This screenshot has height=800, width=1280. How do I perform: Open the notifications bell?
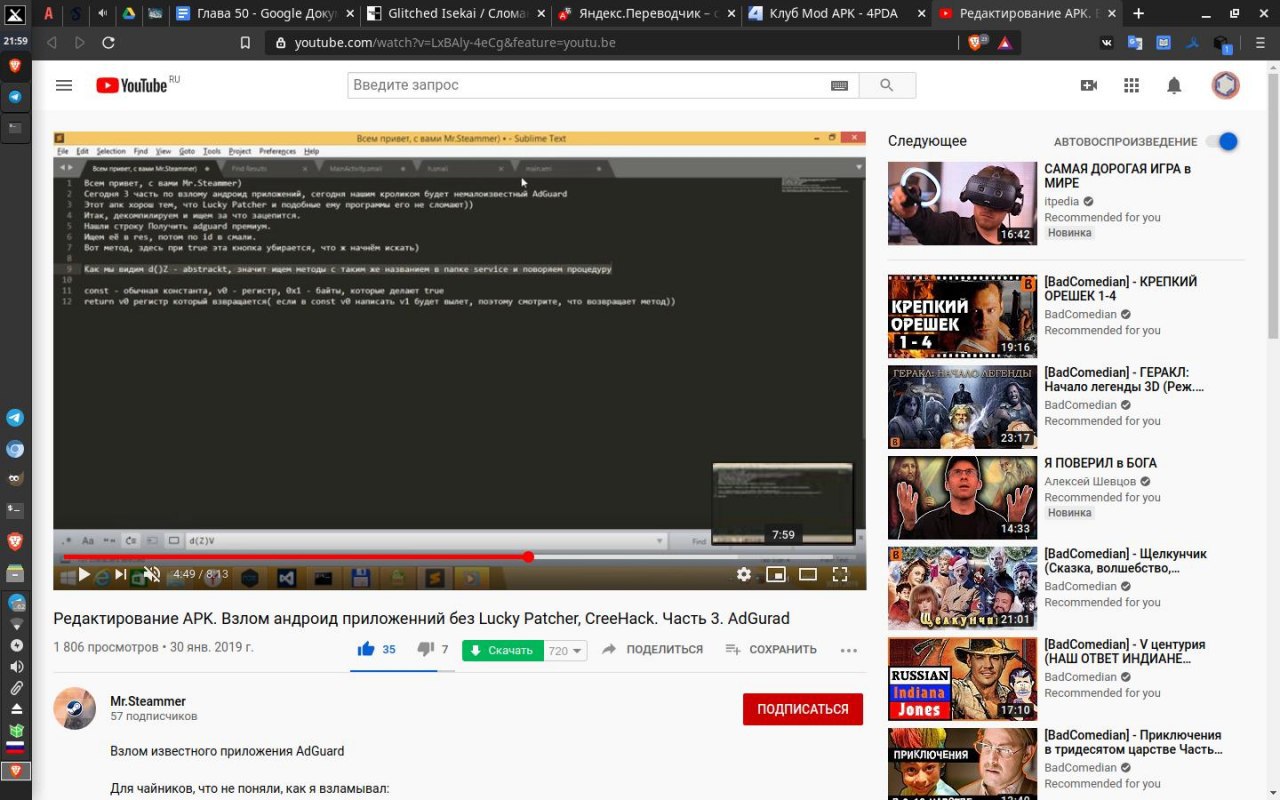click(x=1175, y=85)
